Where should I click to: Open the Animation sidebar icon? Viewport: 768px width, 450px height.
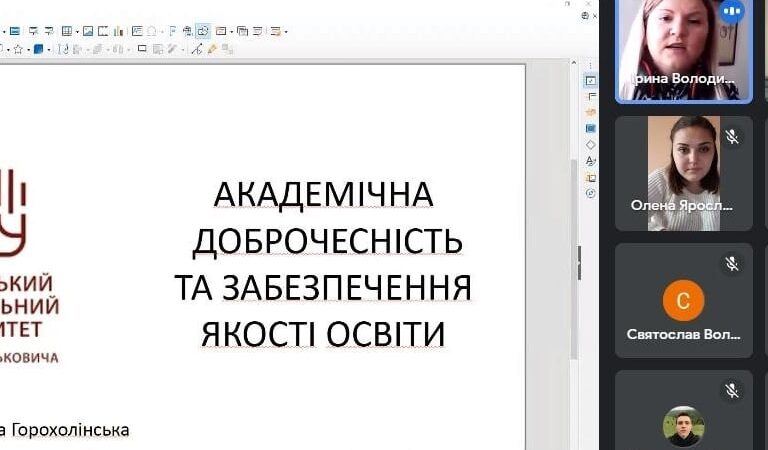tap(591, 112)
